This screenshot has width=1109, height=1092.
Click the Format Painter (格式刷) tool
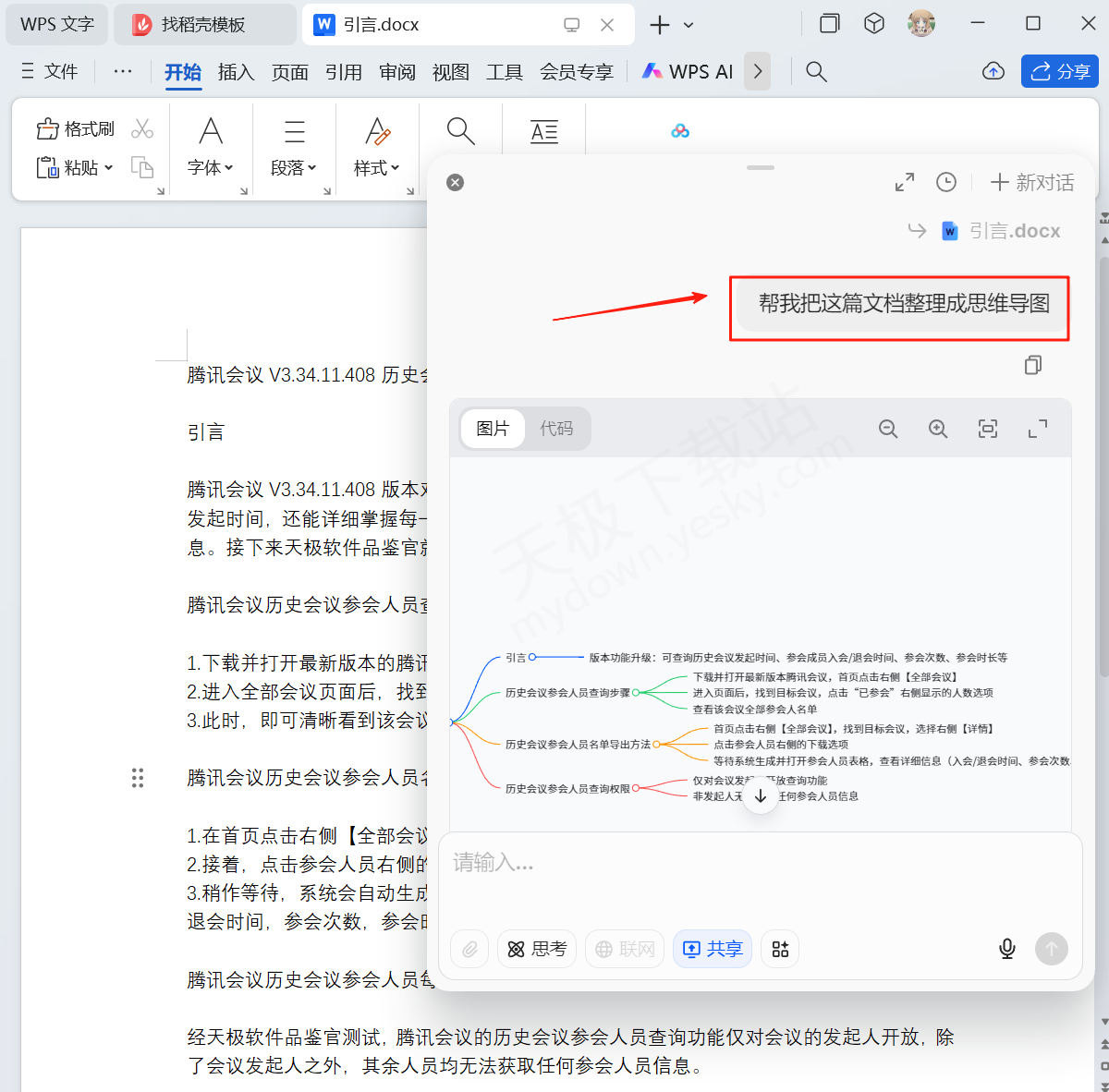tap(76, 128)
